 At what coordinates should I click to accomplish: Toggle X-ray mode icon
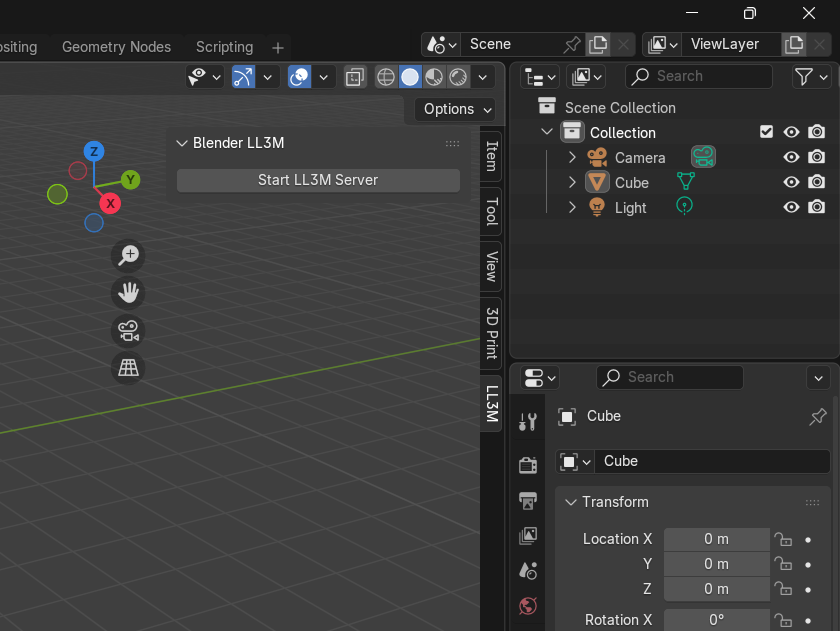[354, 77]
